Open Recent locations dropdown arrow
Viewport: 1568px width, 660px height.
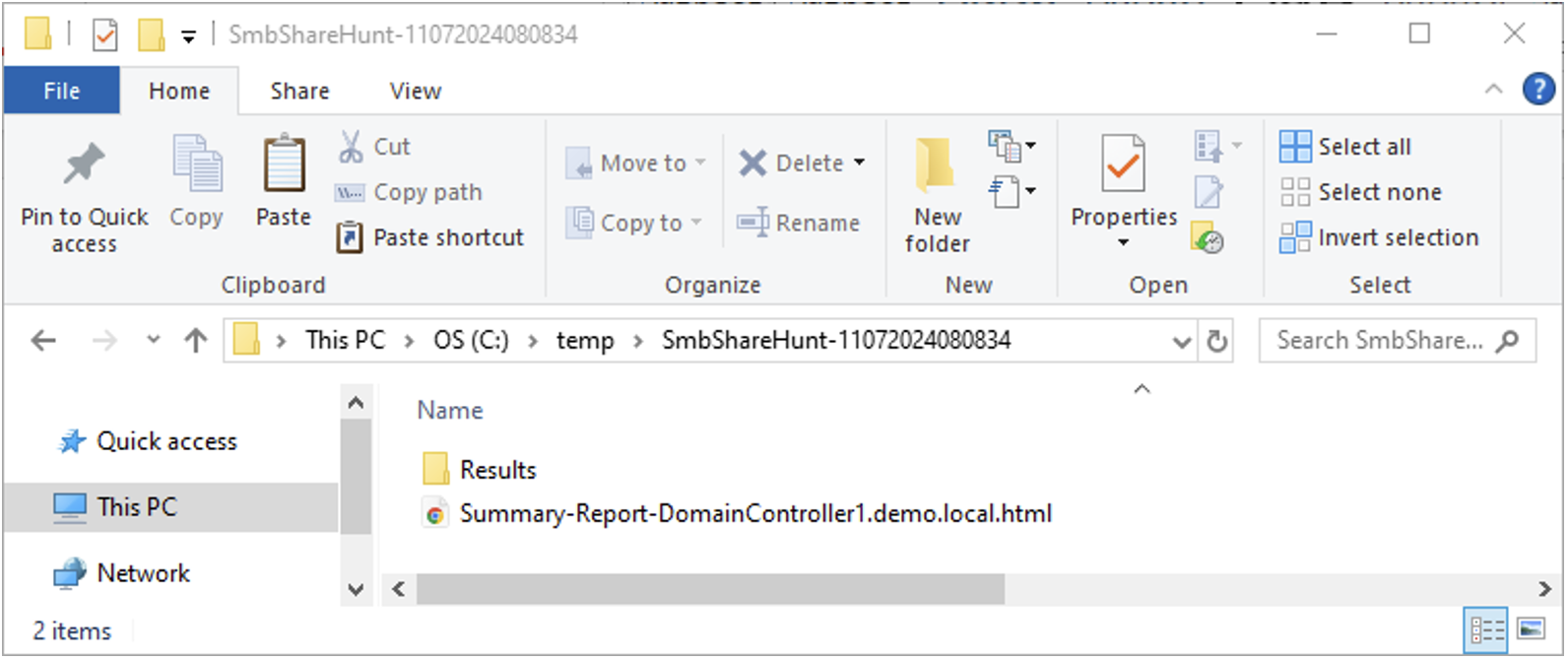point(153,340)
